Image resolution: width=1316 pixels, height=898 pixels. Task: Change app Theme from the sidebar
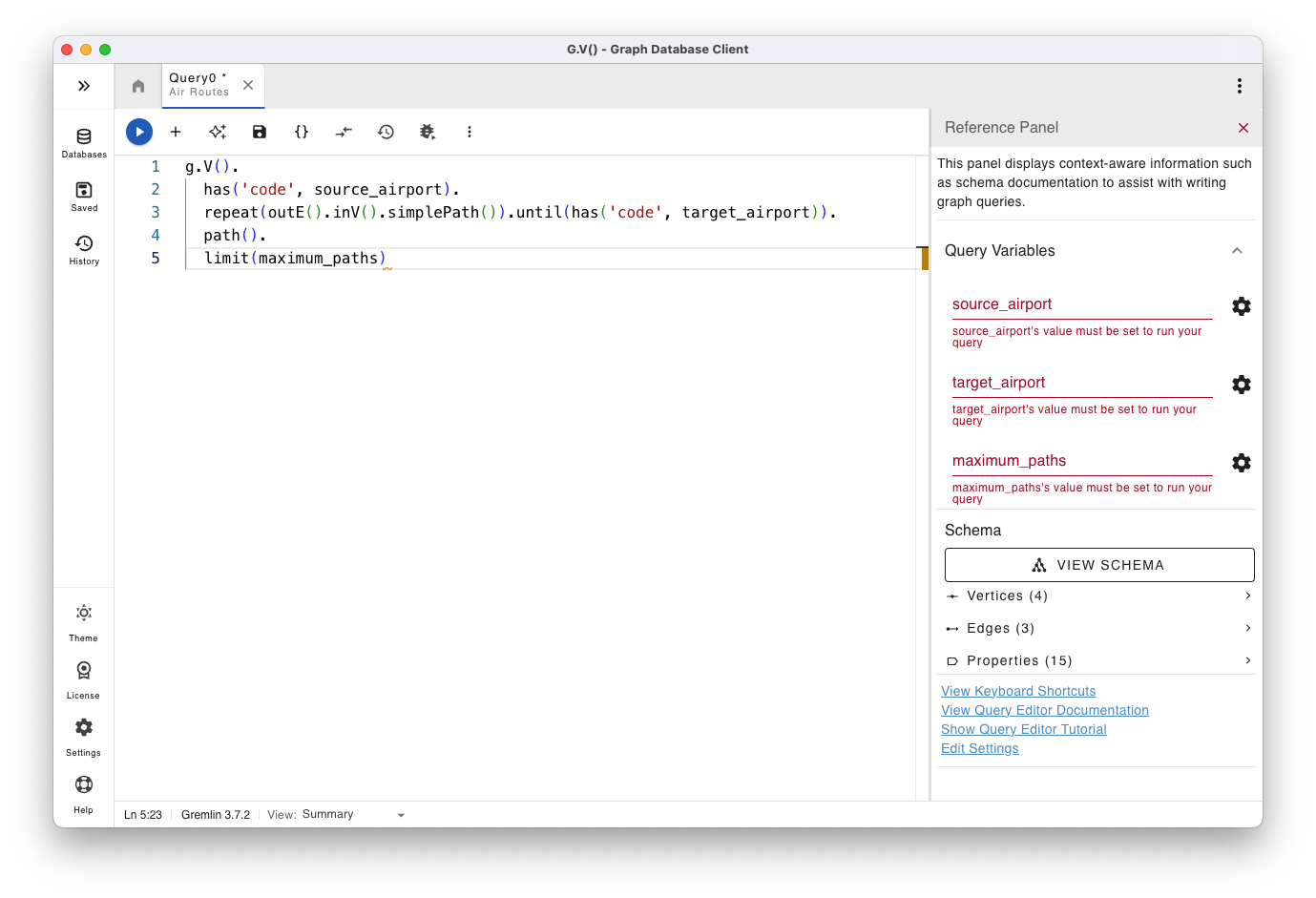click(83, 619)
